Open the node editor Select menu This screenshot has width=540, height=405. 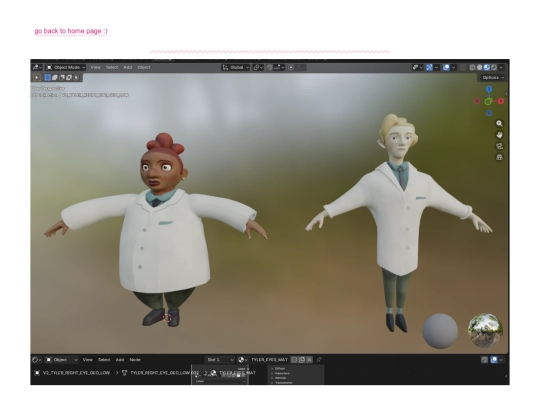click(104, 360)
